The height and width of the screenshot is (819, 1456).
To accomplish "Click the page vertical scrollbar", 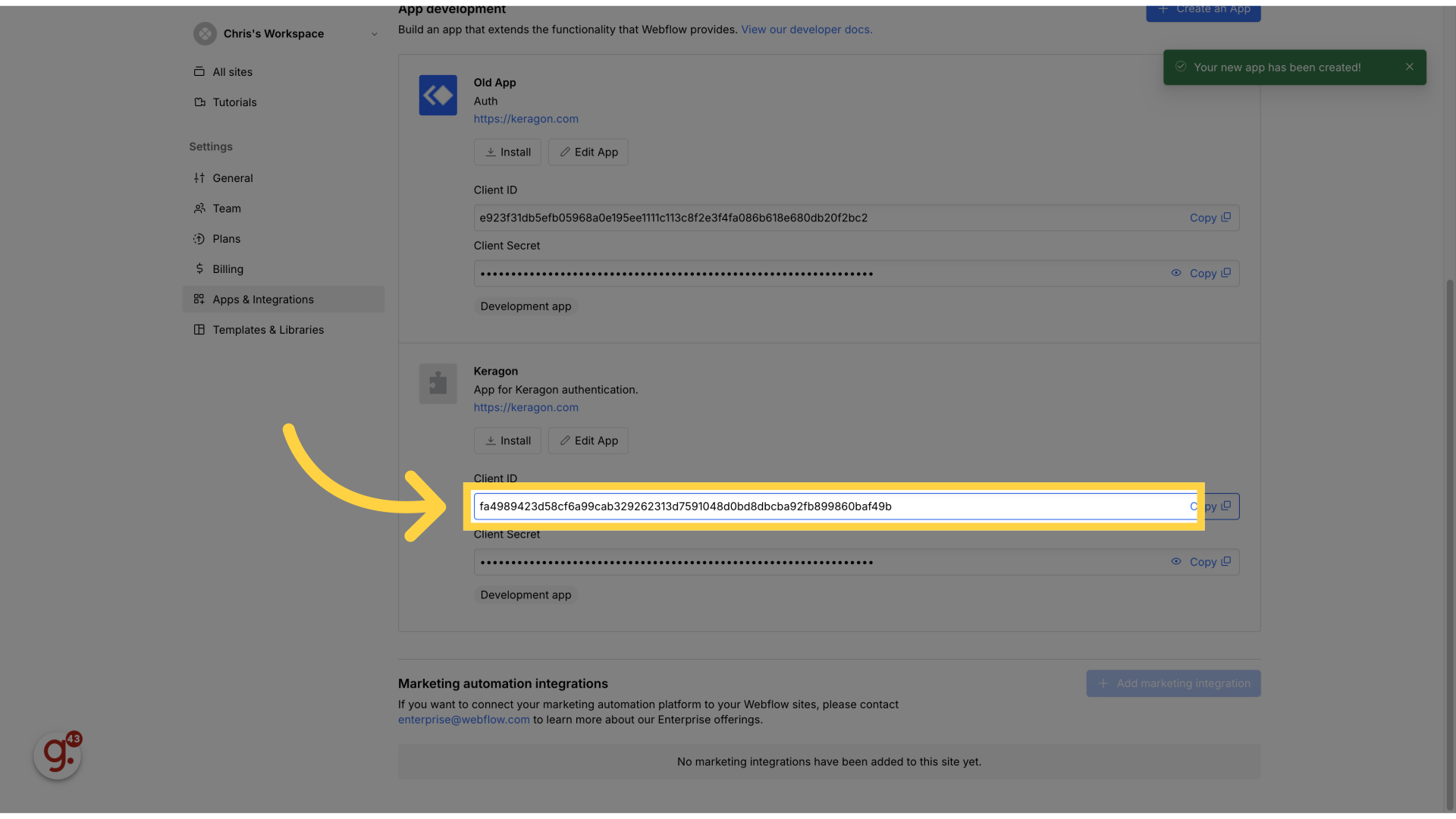I will [1450, 544].
